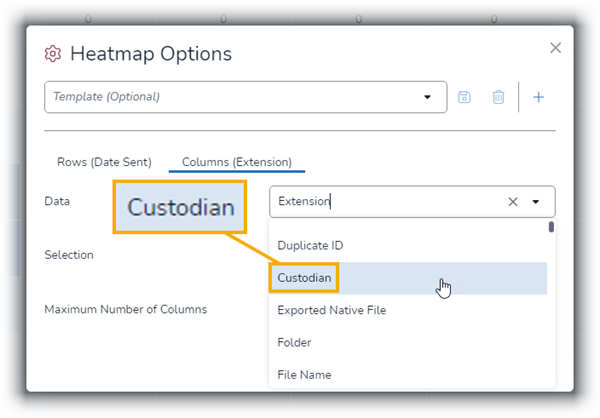
Task: Click the dropdown list scrollbar thumb
Action: (551, 227)
